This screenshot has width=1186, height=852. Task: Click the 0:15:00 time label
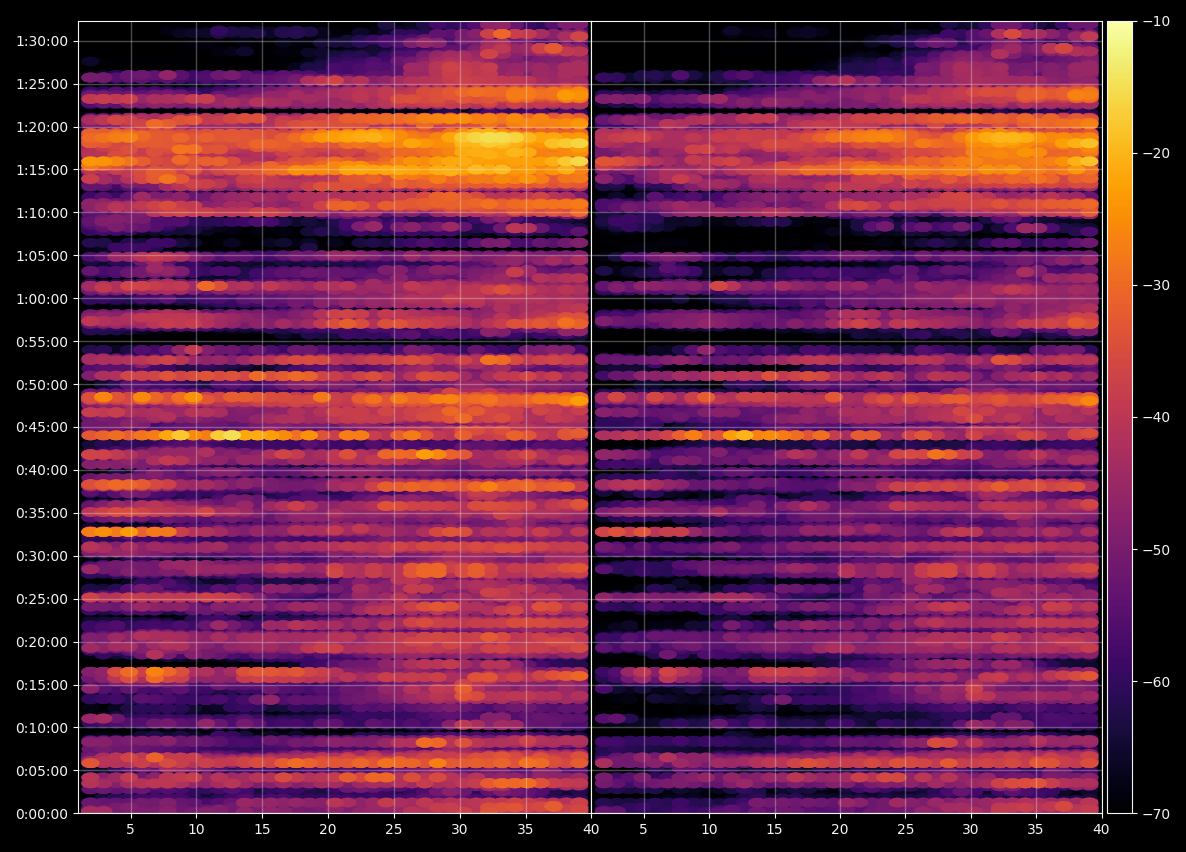42,686
